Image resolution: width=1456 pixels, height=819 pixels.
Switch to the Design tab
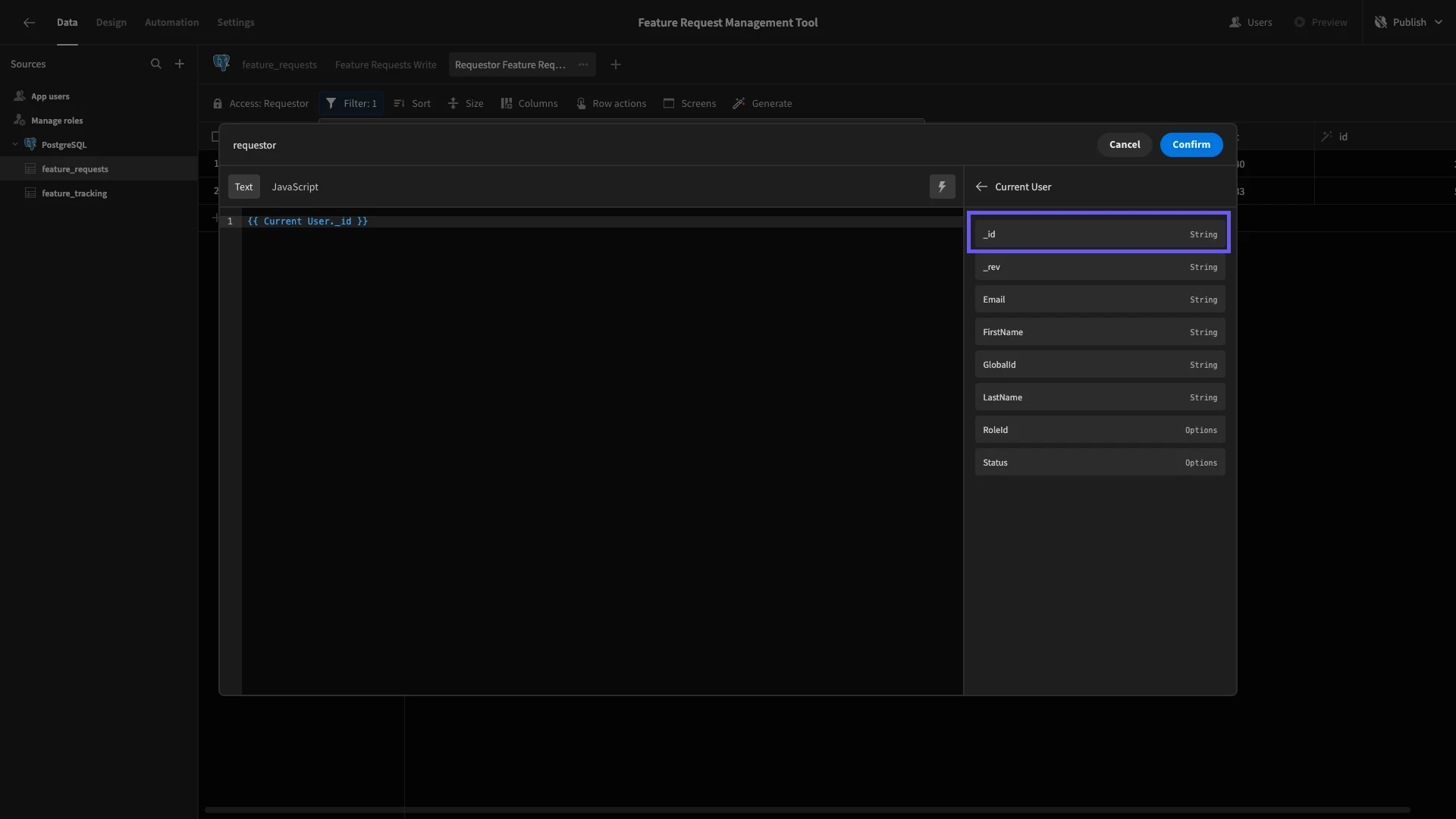(x=111, y=23)
